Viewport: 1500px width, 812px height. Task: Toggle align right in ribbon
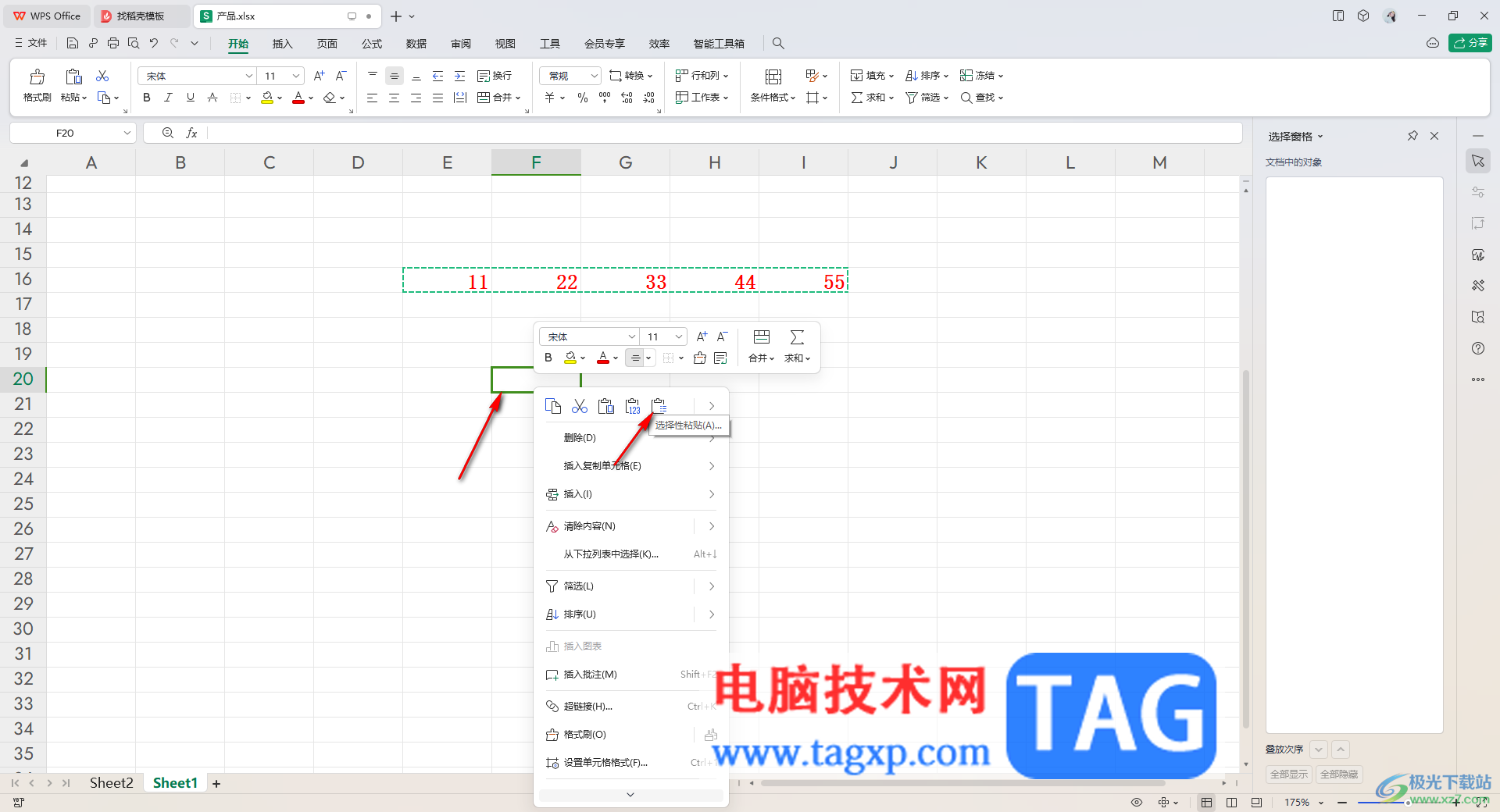tap(416, 98)
